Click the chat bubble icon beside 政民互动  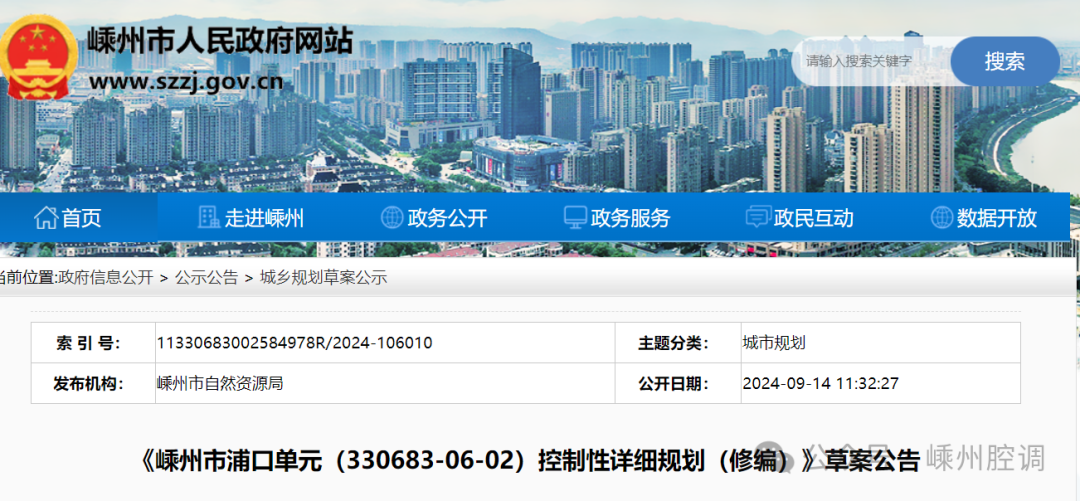coord(758,218)
